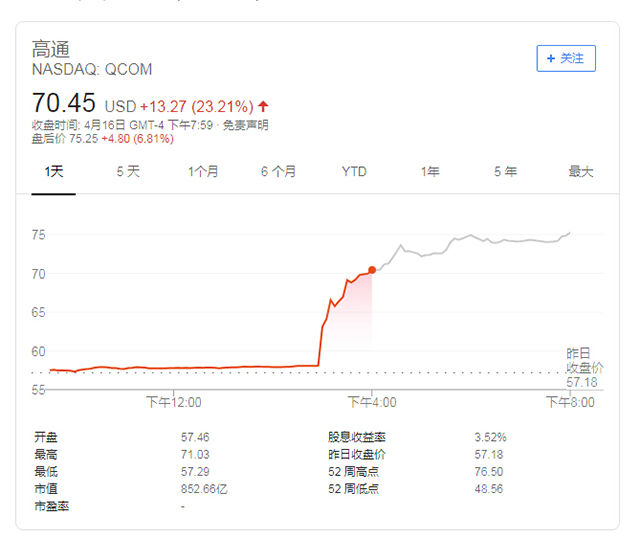Image resolution: width=640 pixels, height=538 pixels.
Task: Click the 60 y-axis label
Action: [38, 351]
